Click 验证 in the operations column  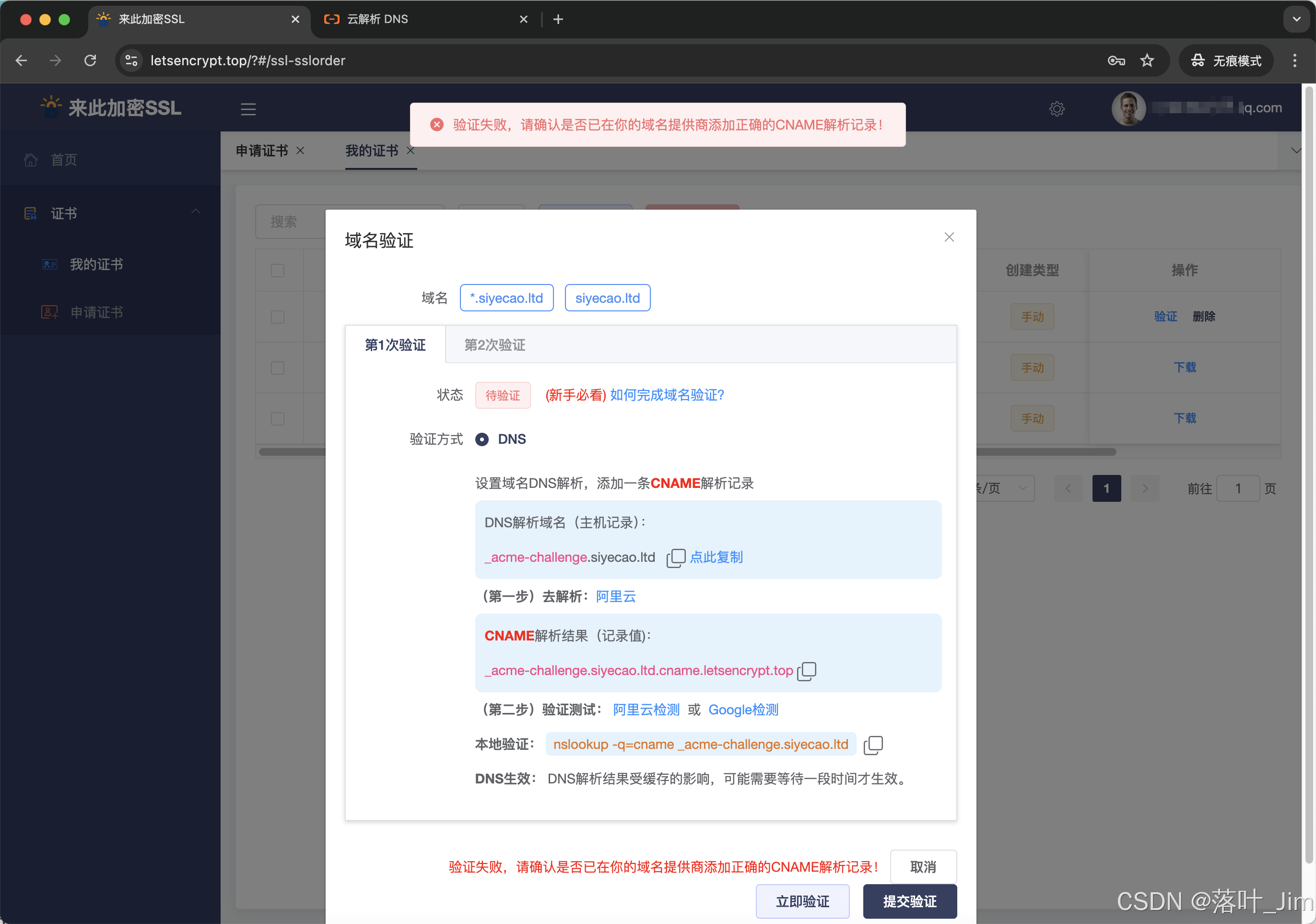[x=1166, y=317]
